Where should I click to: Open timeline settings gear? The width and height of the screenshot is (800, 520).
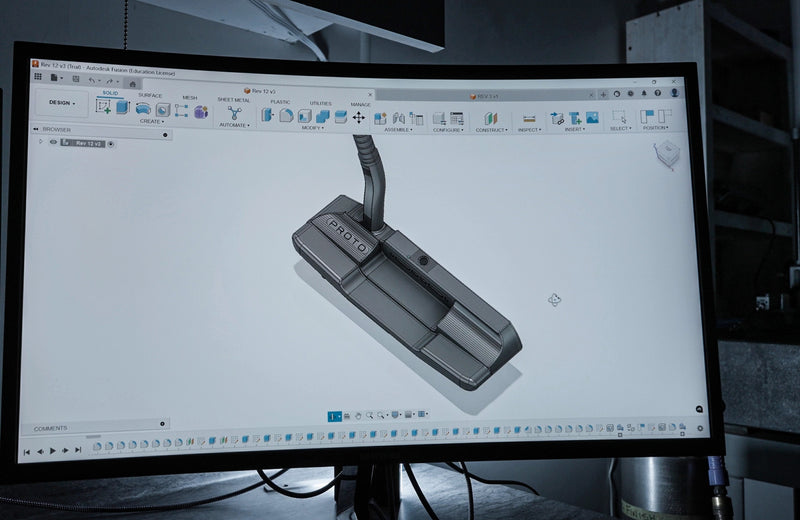point(700,429)
